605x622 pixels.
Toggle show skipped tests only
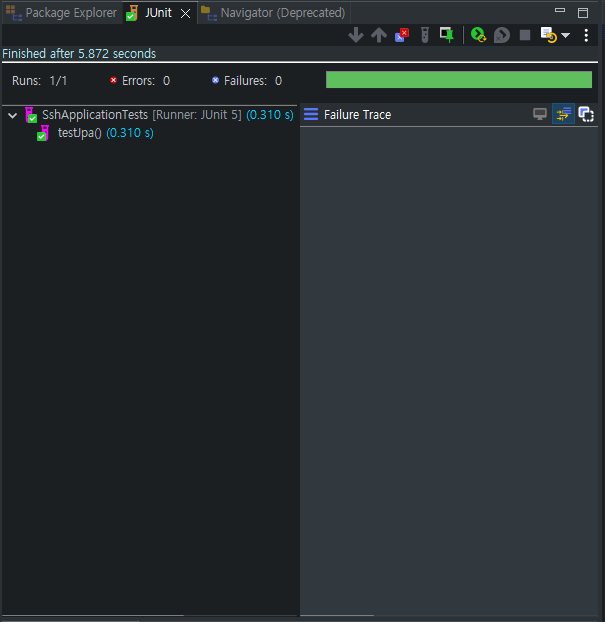(425, 35)
